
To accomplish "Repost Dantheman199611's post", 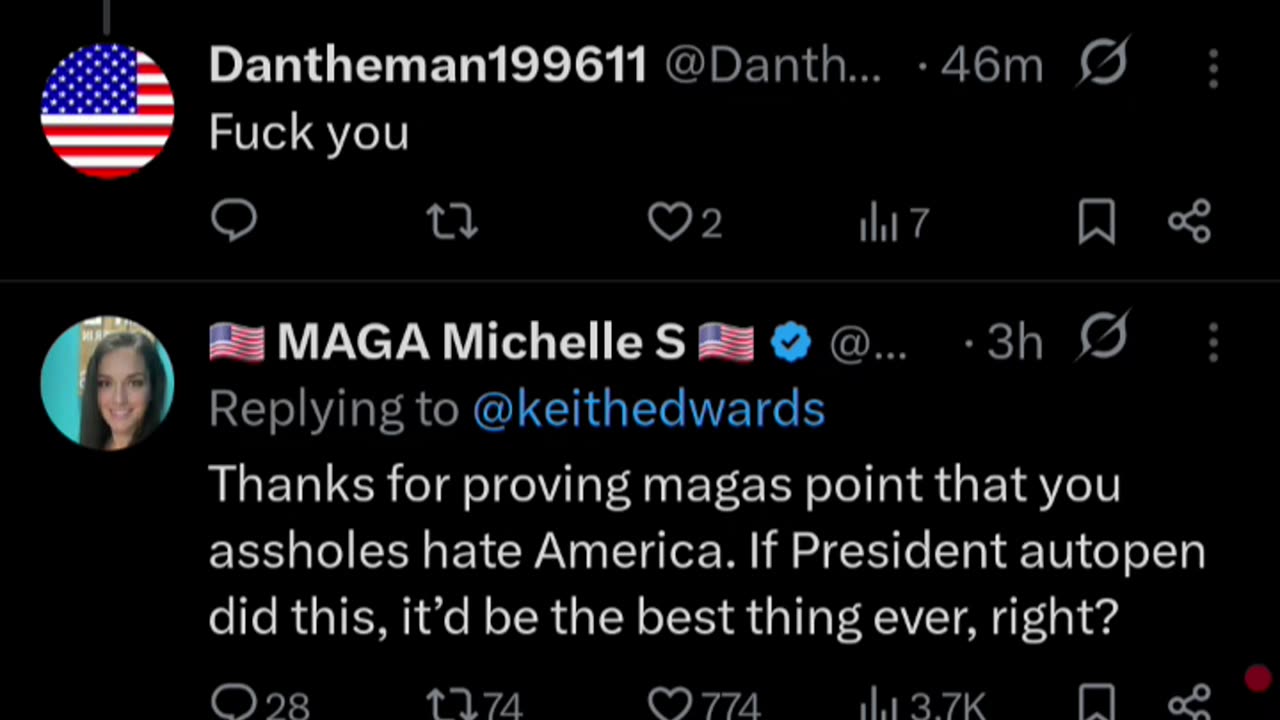I will (452, 221).
